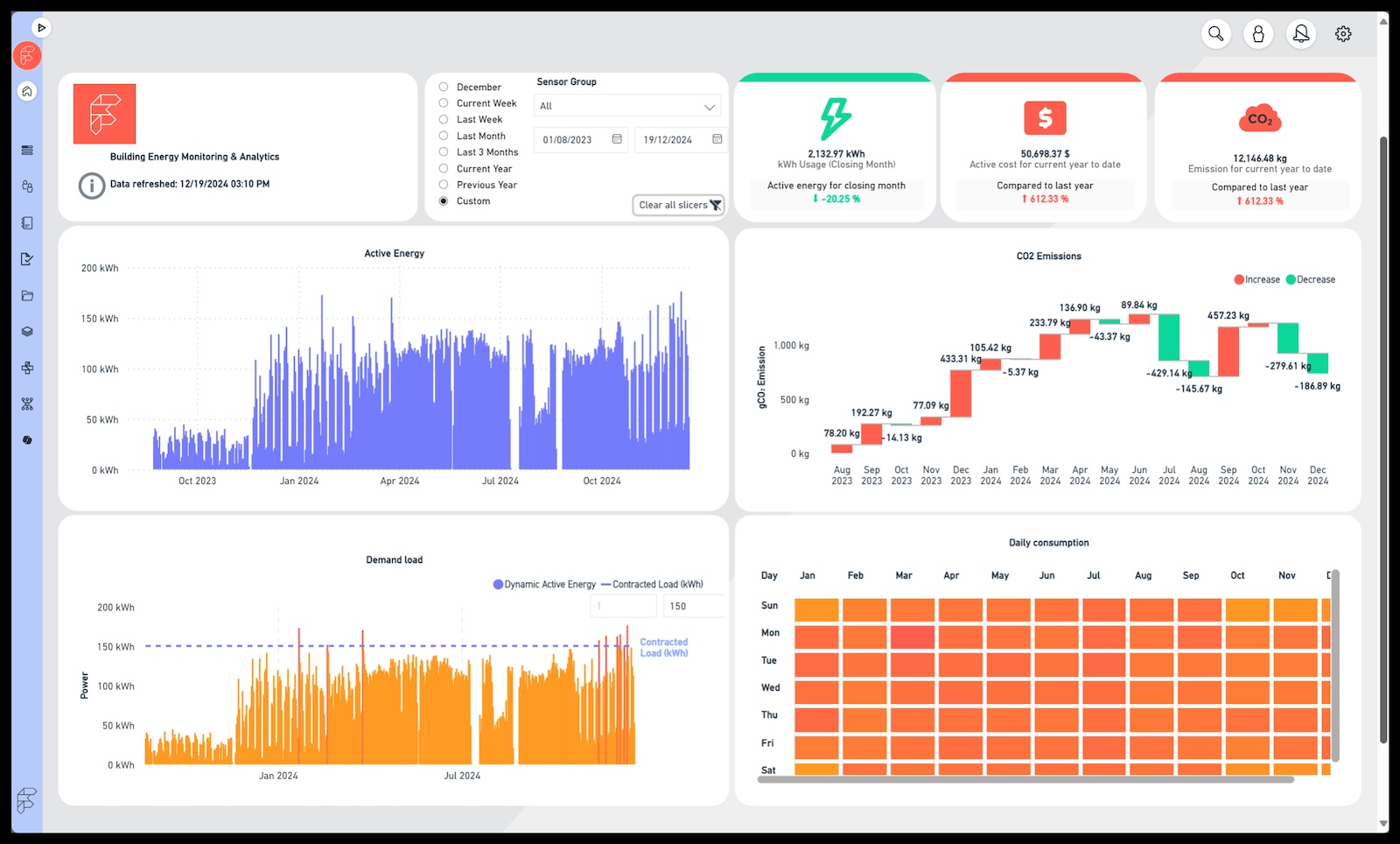
Task: Select the users icon in the sidebar
Action: pyautogui.click(x=27, y=186)
